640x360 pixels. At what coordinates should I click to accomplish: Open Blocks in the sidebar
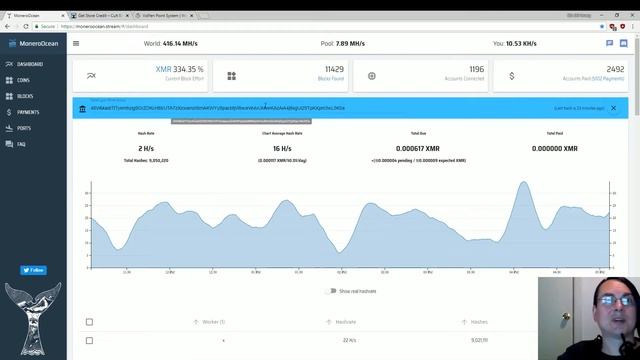point(25,96)
